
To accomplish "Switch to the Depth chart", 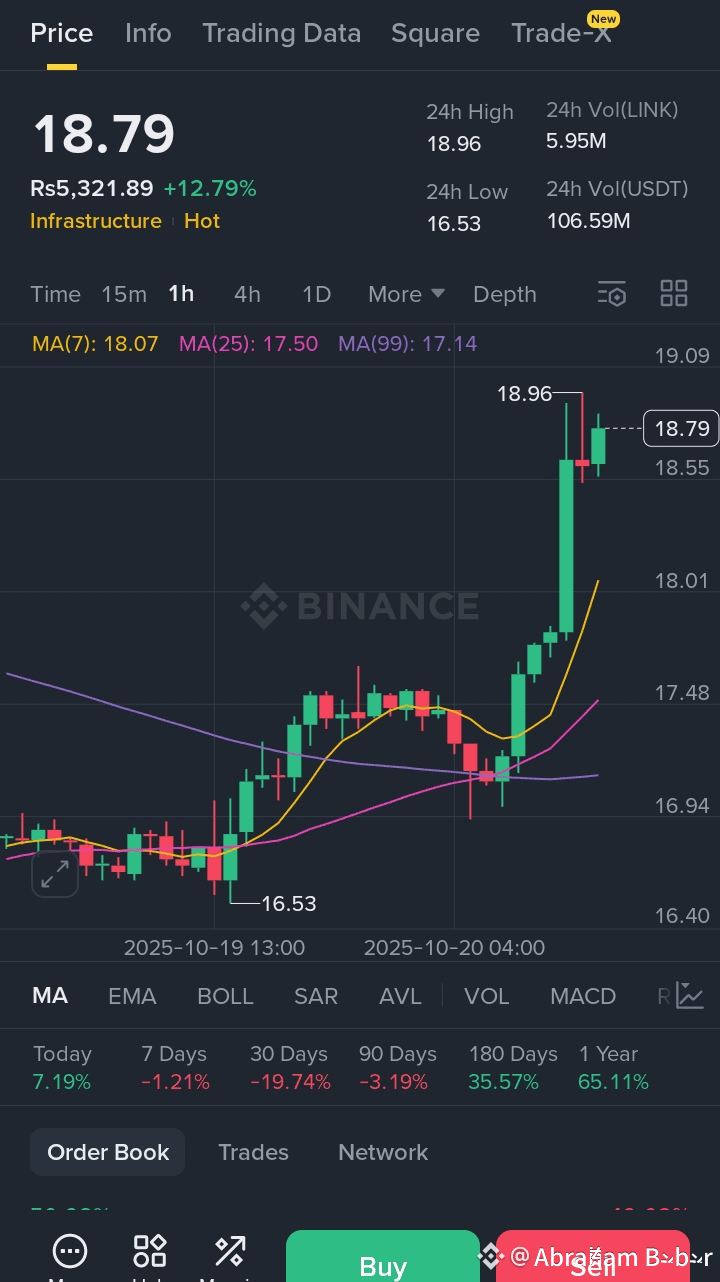I will click(505, 294).
